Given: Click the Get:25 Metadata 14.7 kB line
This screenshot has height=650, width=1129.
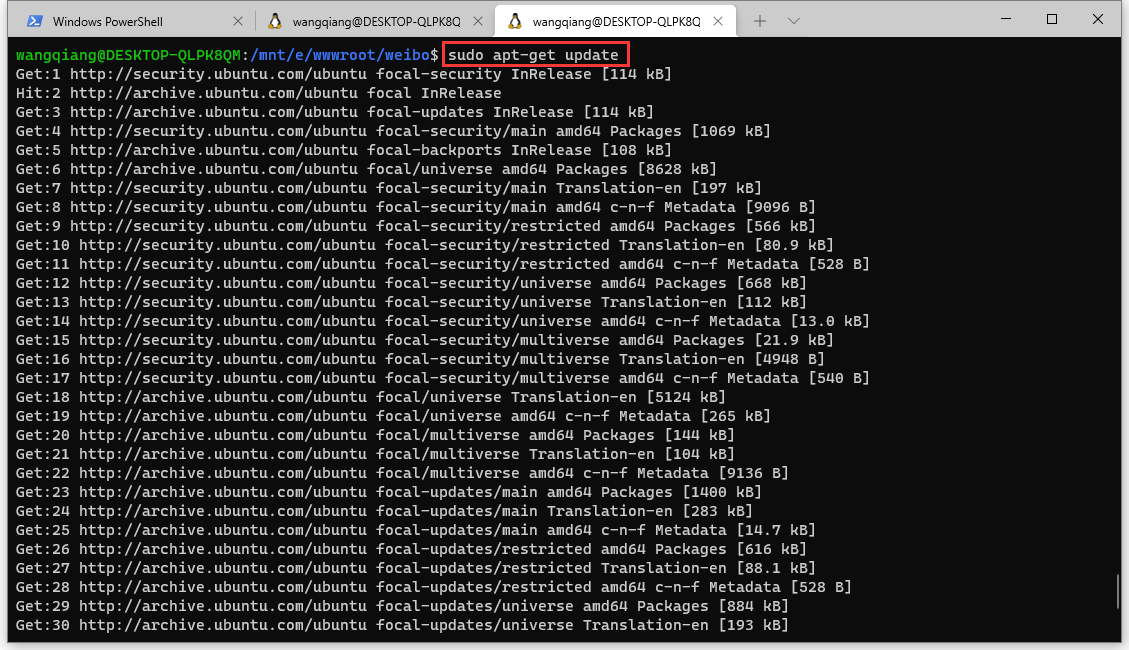Looking at the screenshot, I should click(x=415, y=530).
